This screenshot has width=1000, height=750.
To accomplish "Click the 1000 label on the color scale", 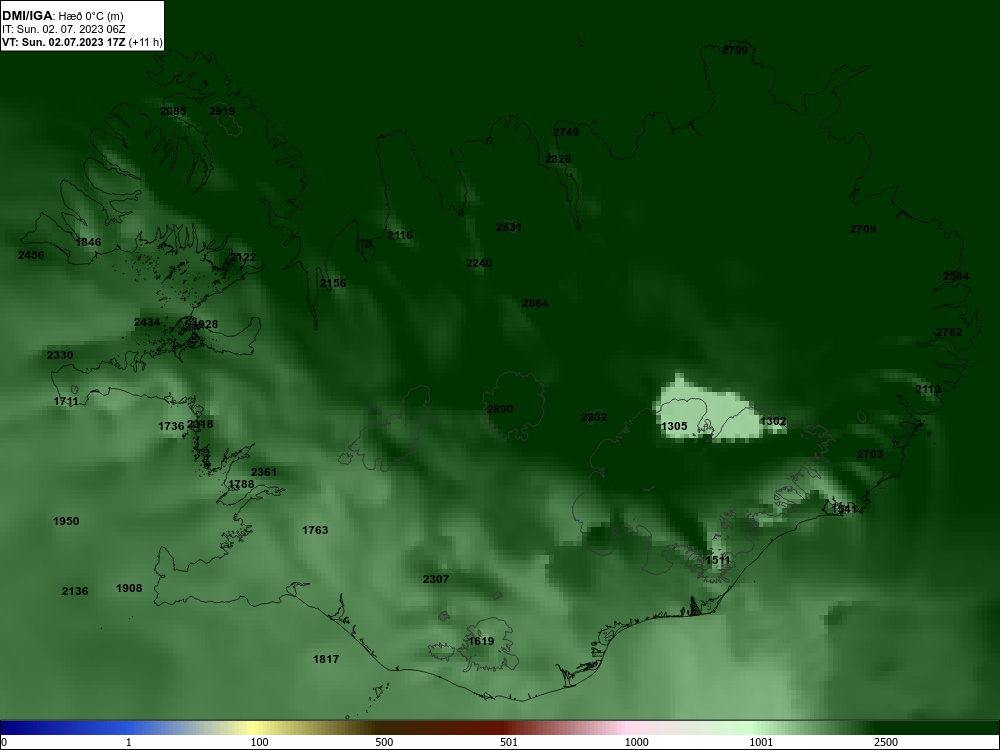I will pyautogui.click(x=636, y=742).
